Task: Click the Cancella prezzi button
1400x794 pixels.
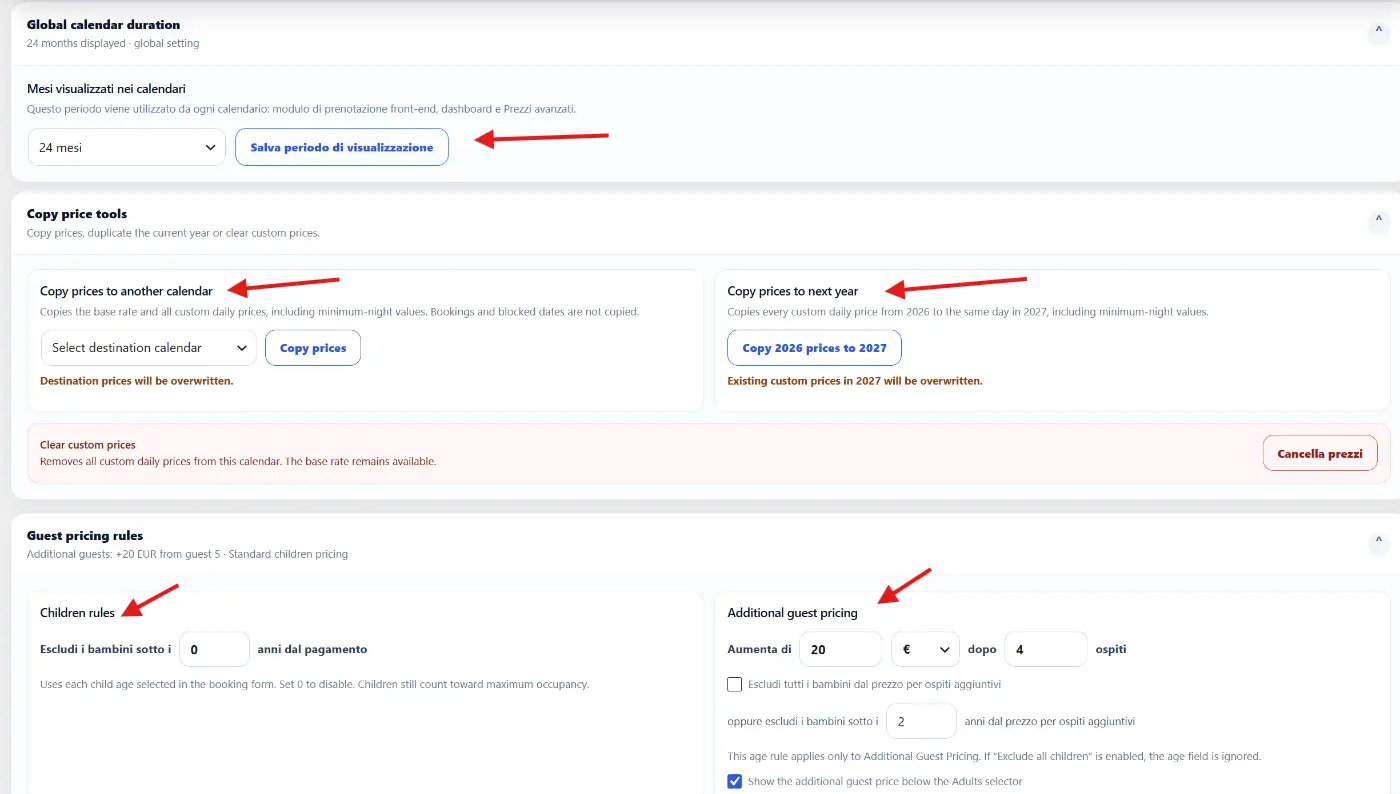Action: (1320, 453)
